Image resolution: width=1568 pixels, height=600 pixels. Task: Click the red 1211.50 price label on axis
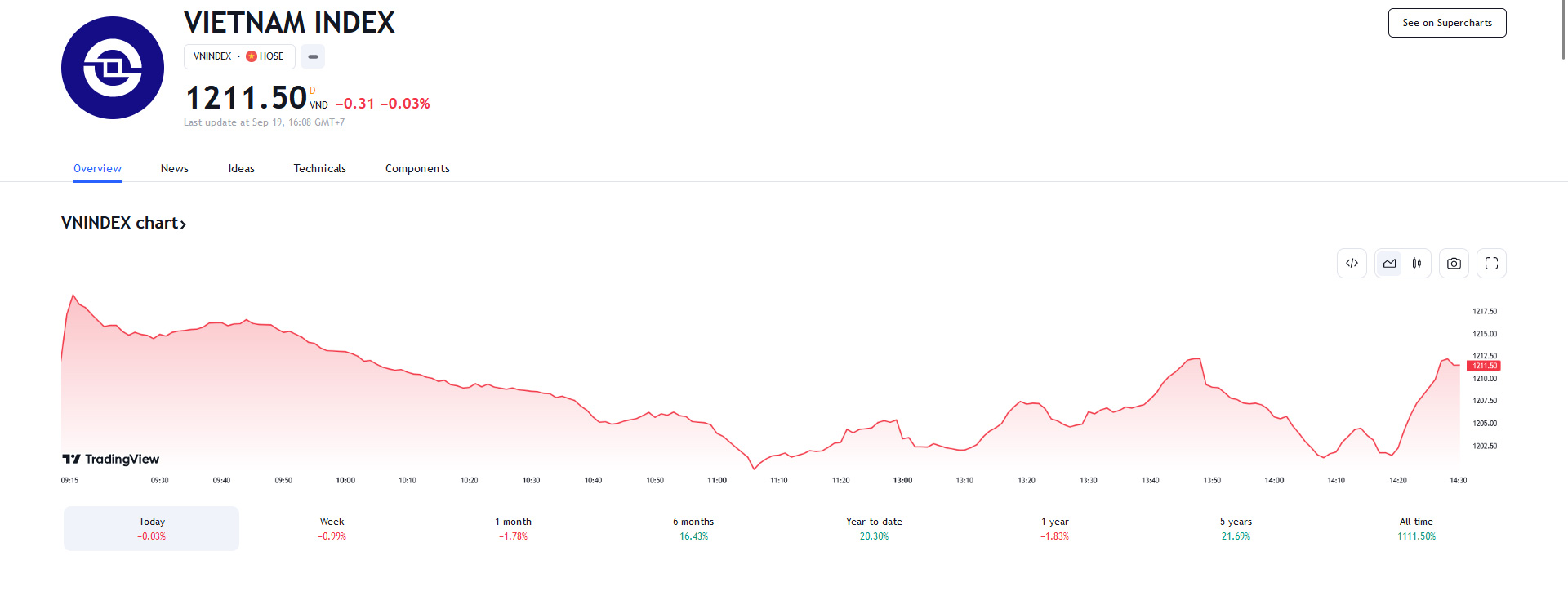[x=1484, y=366]
